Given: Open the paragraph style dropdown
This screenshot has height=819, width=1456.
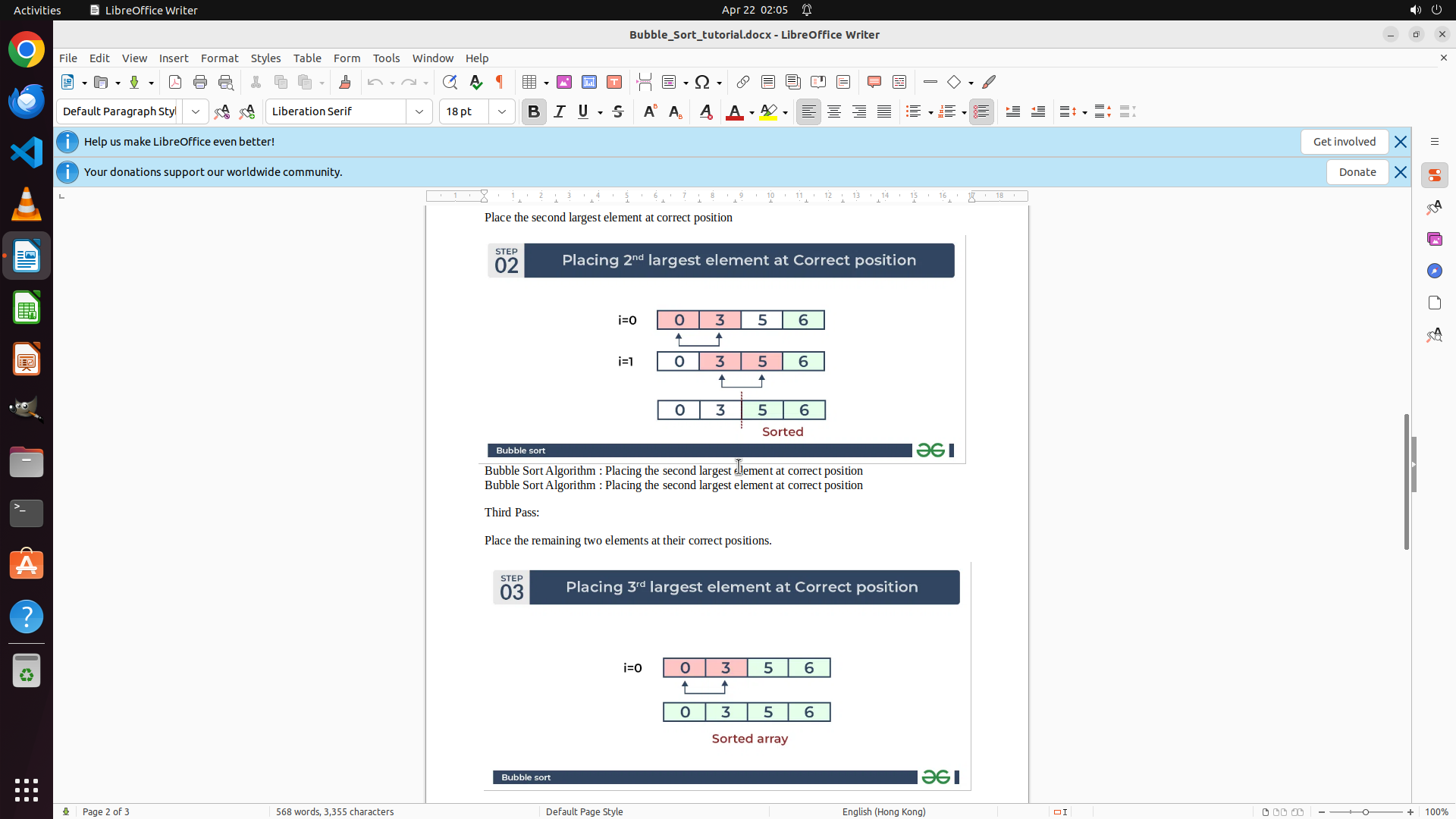Looking at the screenshot, I should click(196, 111).
